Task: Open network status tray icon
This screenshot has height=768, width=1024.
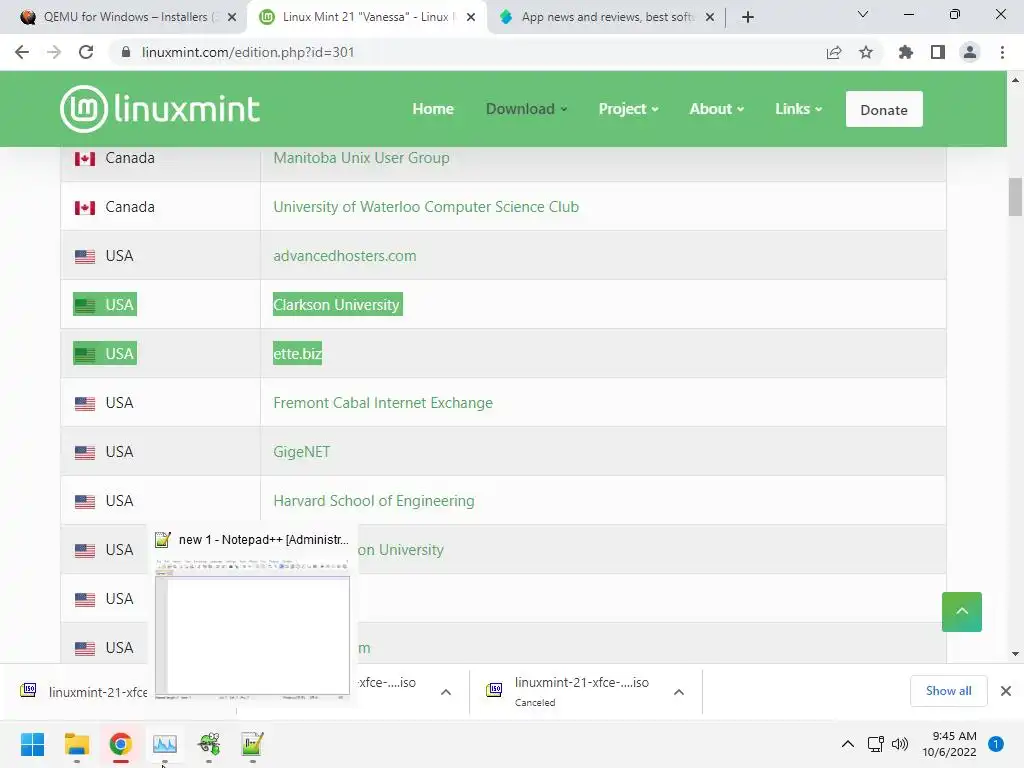Action: coord(875,744)
